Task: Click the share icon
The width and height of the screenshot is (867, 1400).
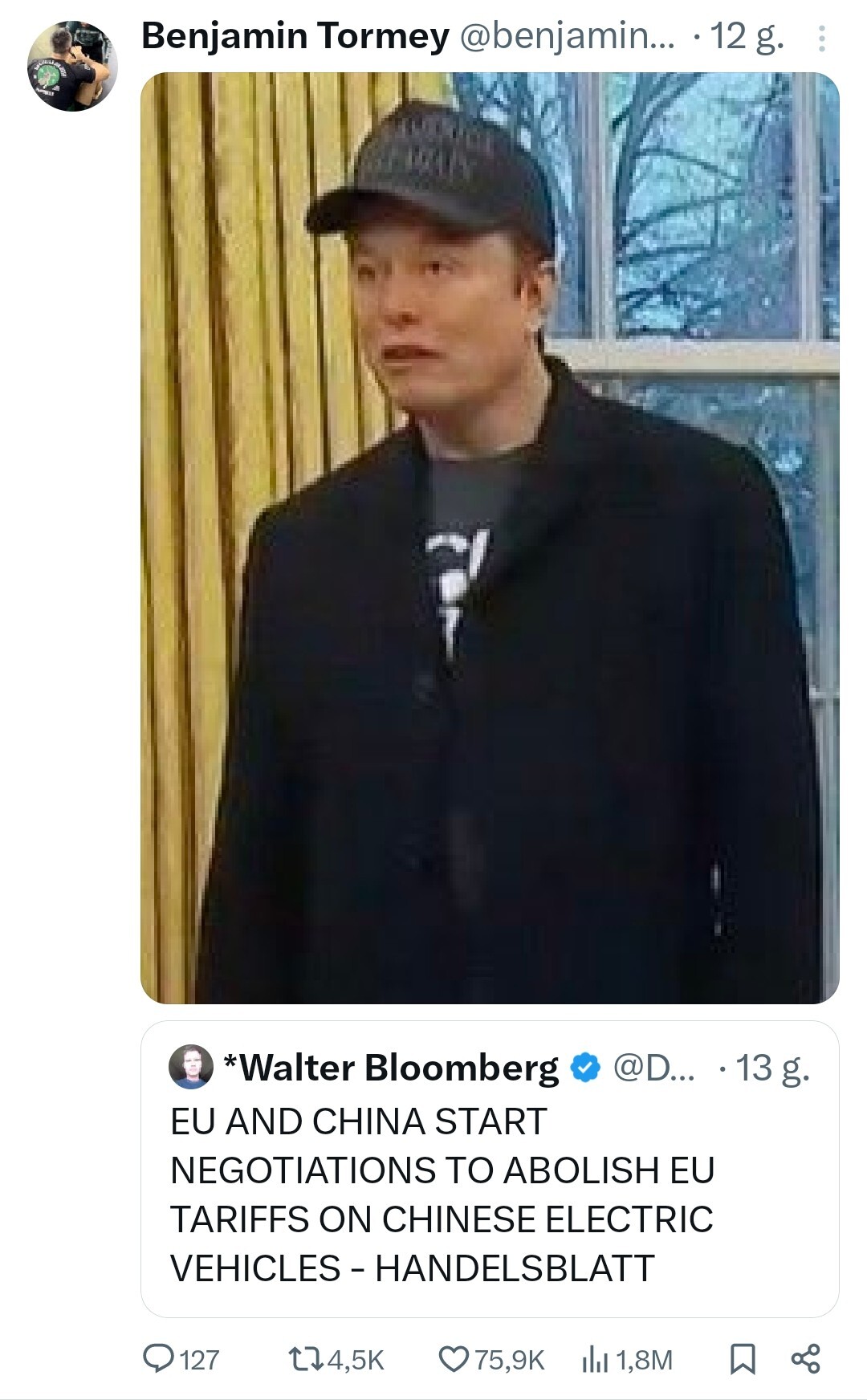Action: pyautogui.click(x=805, y=1358)
